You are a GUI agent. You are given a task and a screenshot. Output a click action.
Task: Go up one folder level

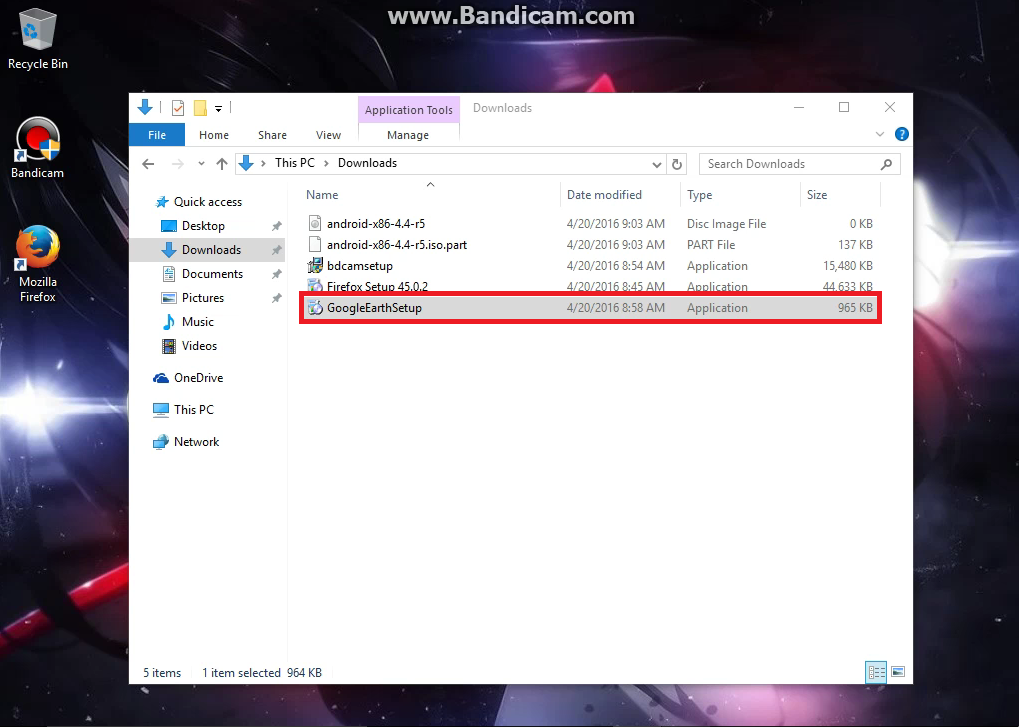tap(222, 164)
